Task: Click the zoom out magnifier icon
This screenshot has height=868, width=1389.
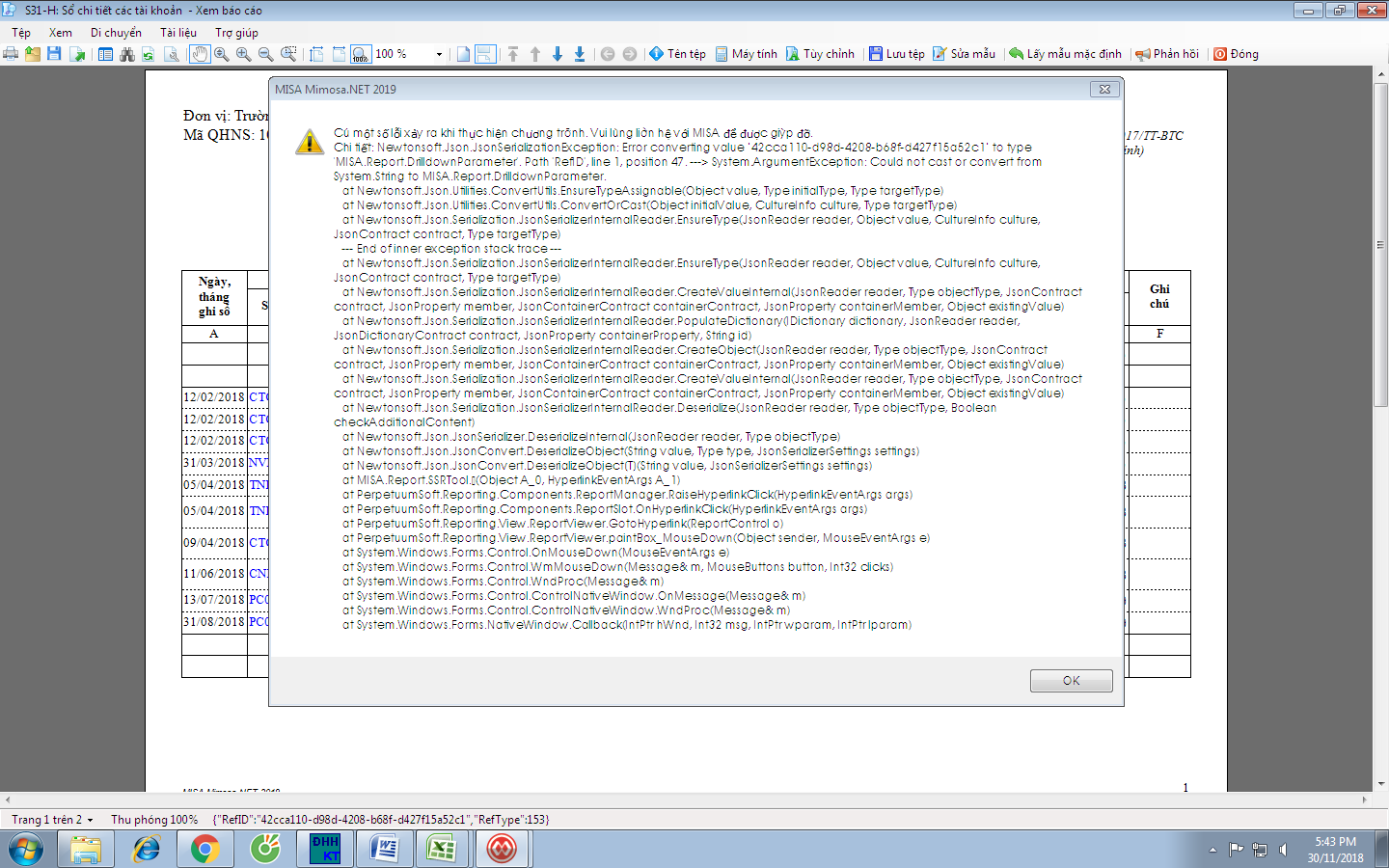Action: [266, 54]
